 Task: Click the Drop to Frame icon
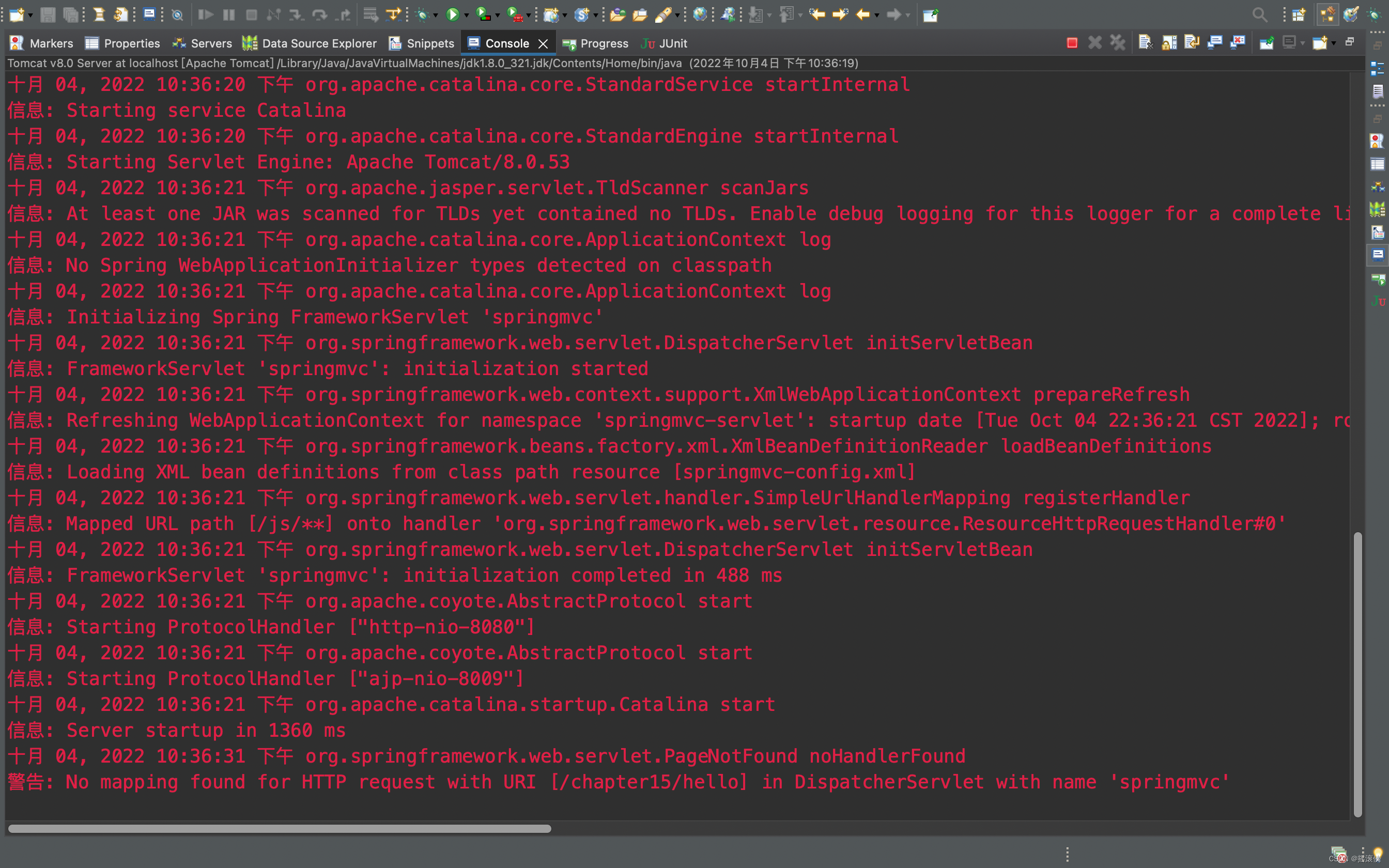tap(370, 14)
